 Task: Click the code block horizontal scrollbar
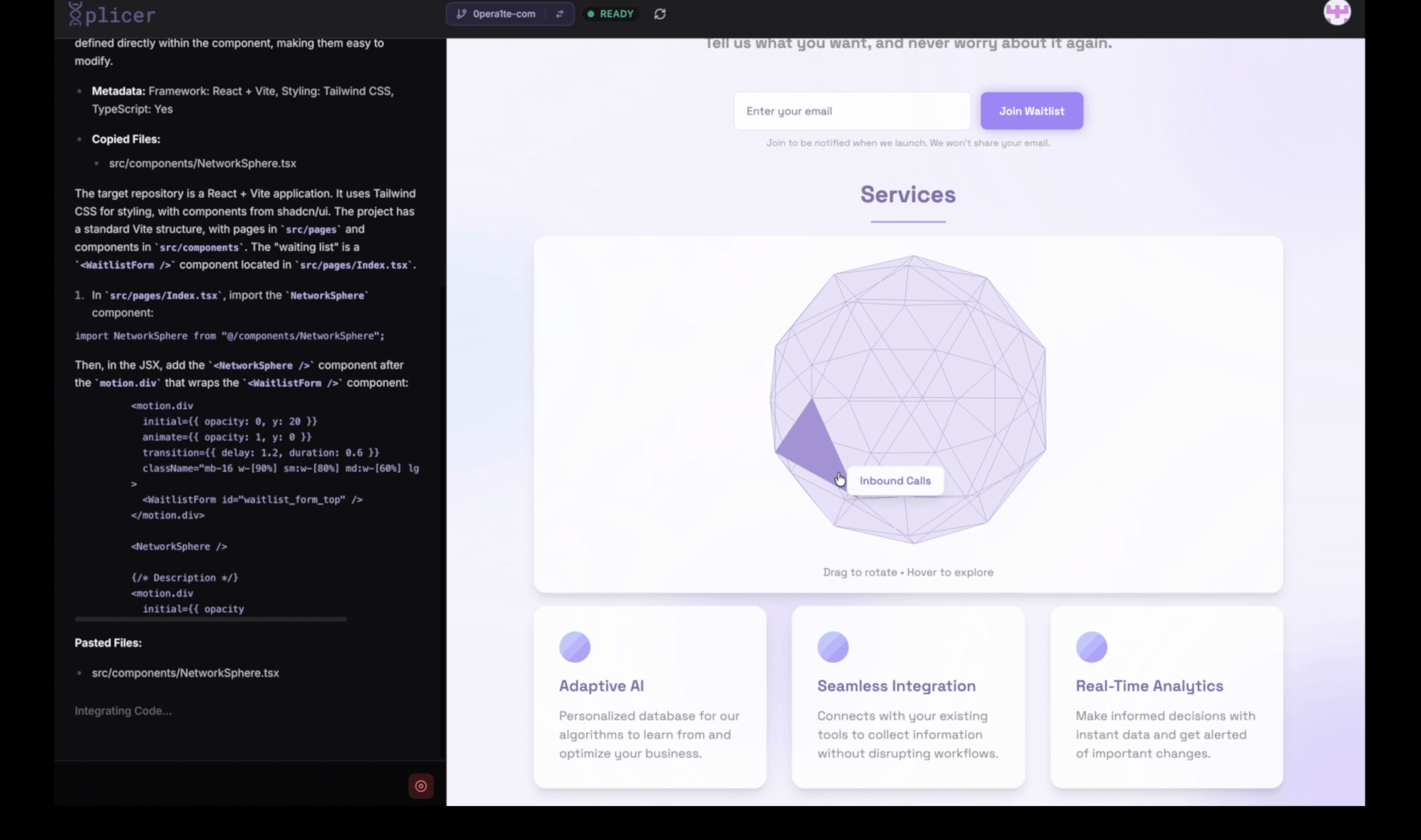(211, 619)
